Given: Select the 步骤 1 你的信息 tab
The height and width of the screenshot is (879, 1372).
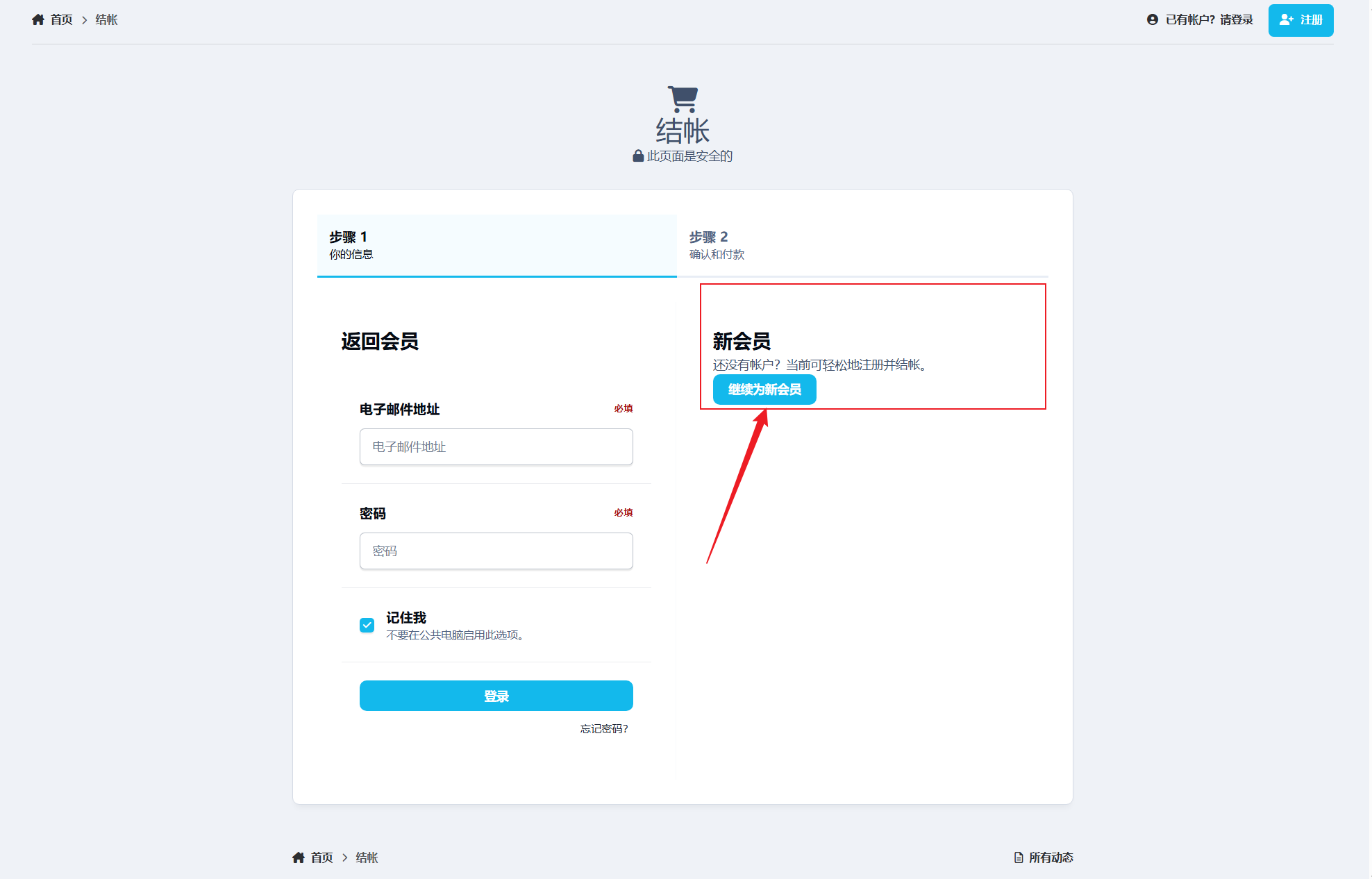Looking at the screenshot, I should coord(497,246).
